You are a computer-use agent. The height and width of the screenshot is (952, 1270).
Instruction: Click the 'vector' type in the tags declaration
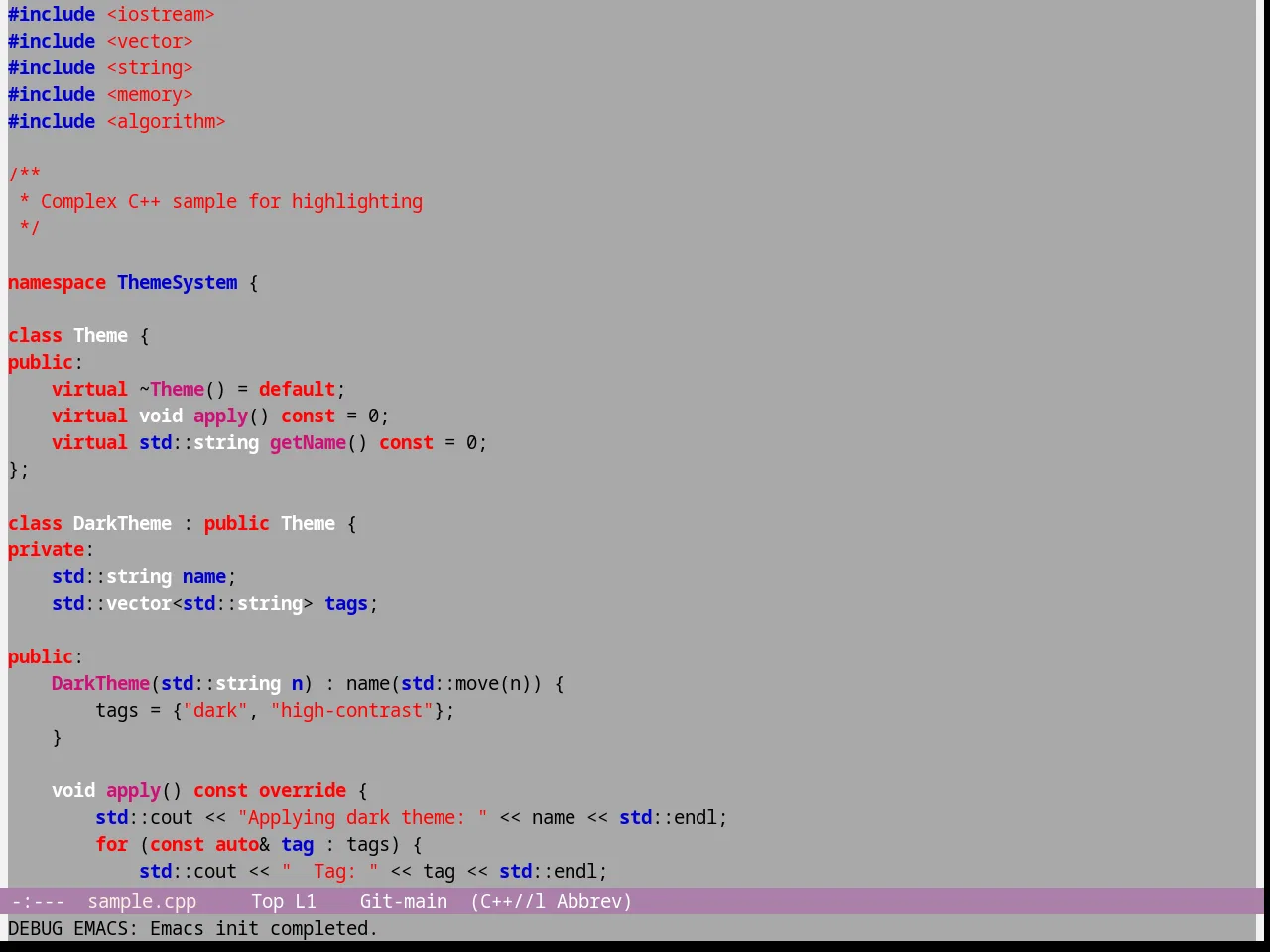coord(139,604)
